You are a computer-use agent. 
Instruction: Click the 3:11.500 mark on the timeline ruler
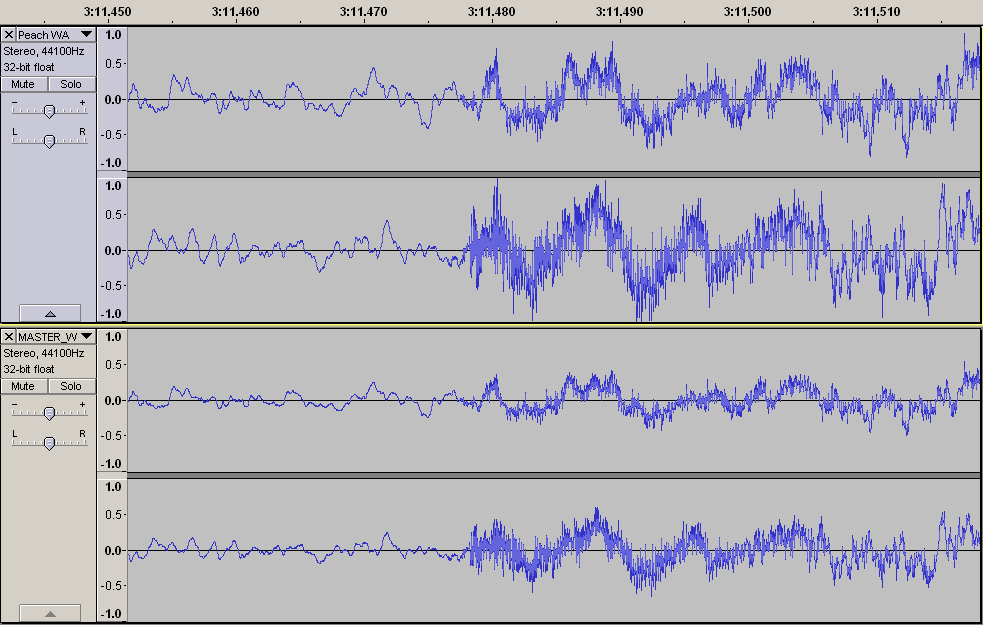(747, 11)
